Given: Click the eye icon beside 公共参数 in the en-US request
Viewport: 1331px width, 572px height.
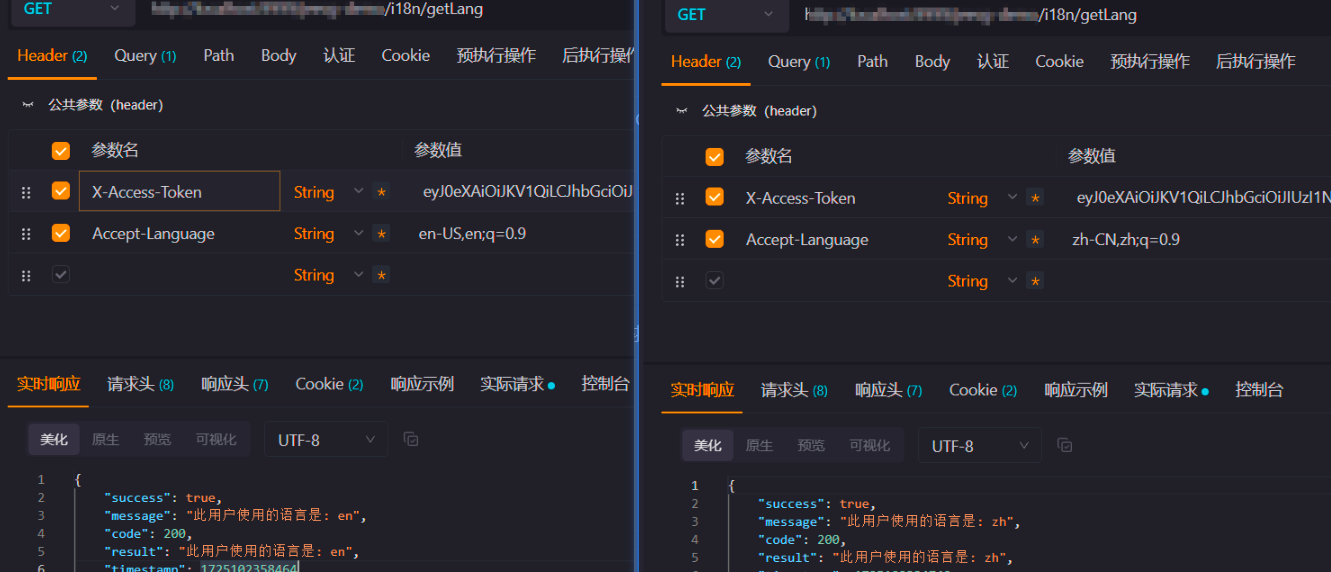Looking at the screenshot, I should (x=28, y=104).
